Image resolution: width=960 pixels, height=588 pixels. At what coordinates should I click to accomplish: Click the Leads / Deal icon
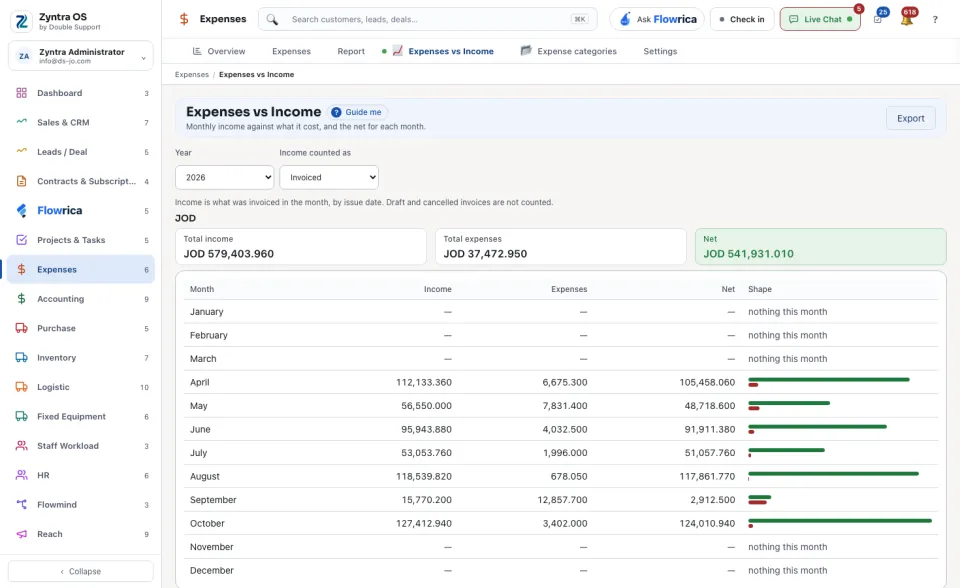tap(21, 151)
